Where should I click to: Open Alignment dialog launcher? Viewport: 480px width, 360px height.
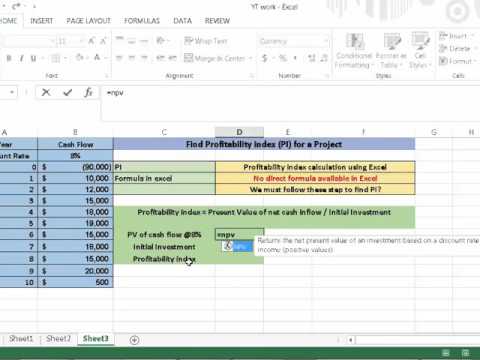click(x=252, y=76)
